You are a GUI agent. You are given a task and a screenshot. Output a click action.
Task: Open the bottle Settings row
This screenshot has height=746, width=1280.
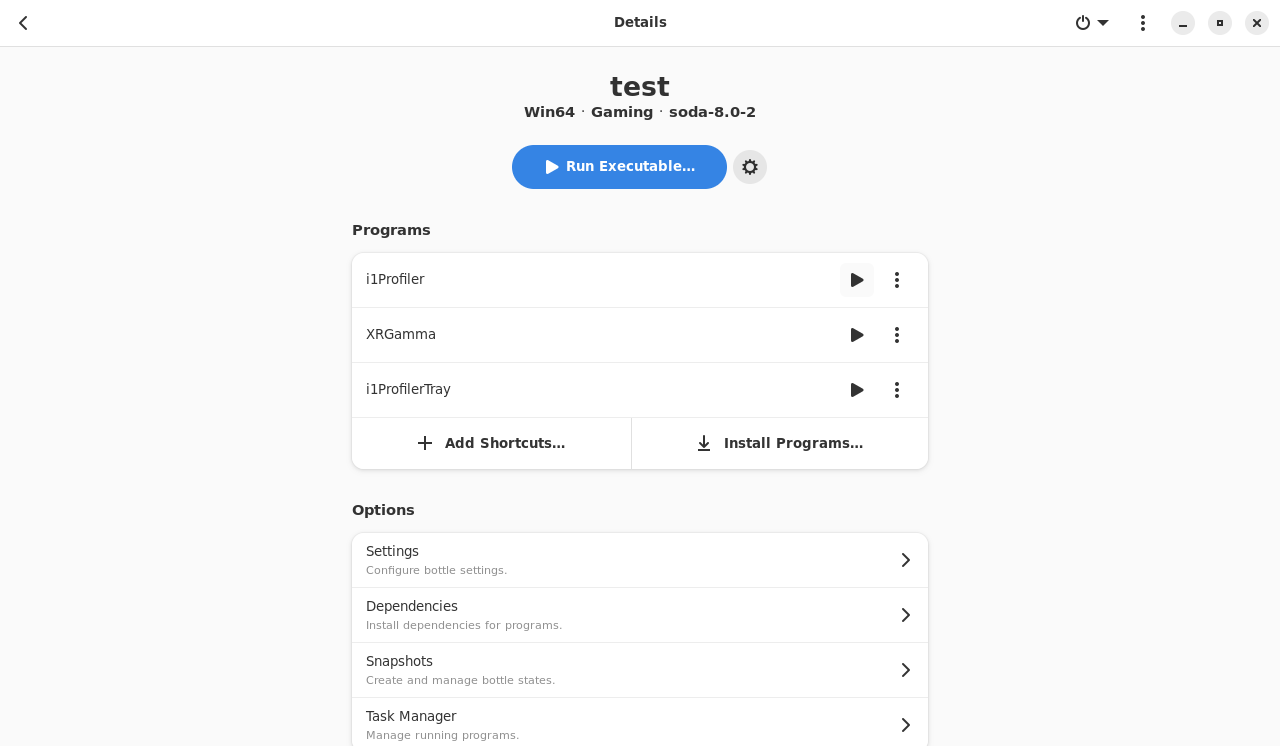click(640, 560)
